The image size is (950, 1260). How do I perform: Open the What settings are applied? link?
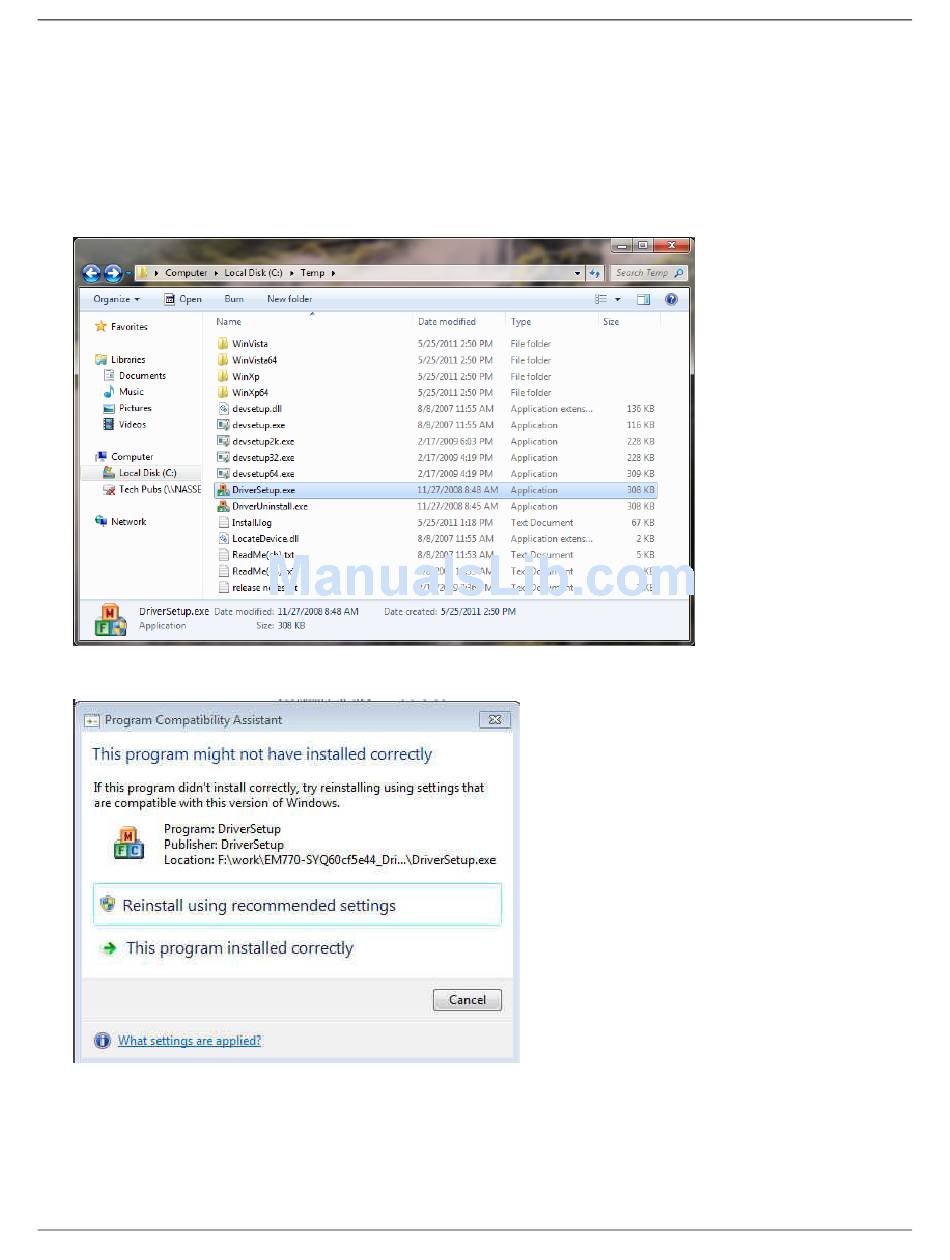pyautogui.click(x=189, y=1041)
